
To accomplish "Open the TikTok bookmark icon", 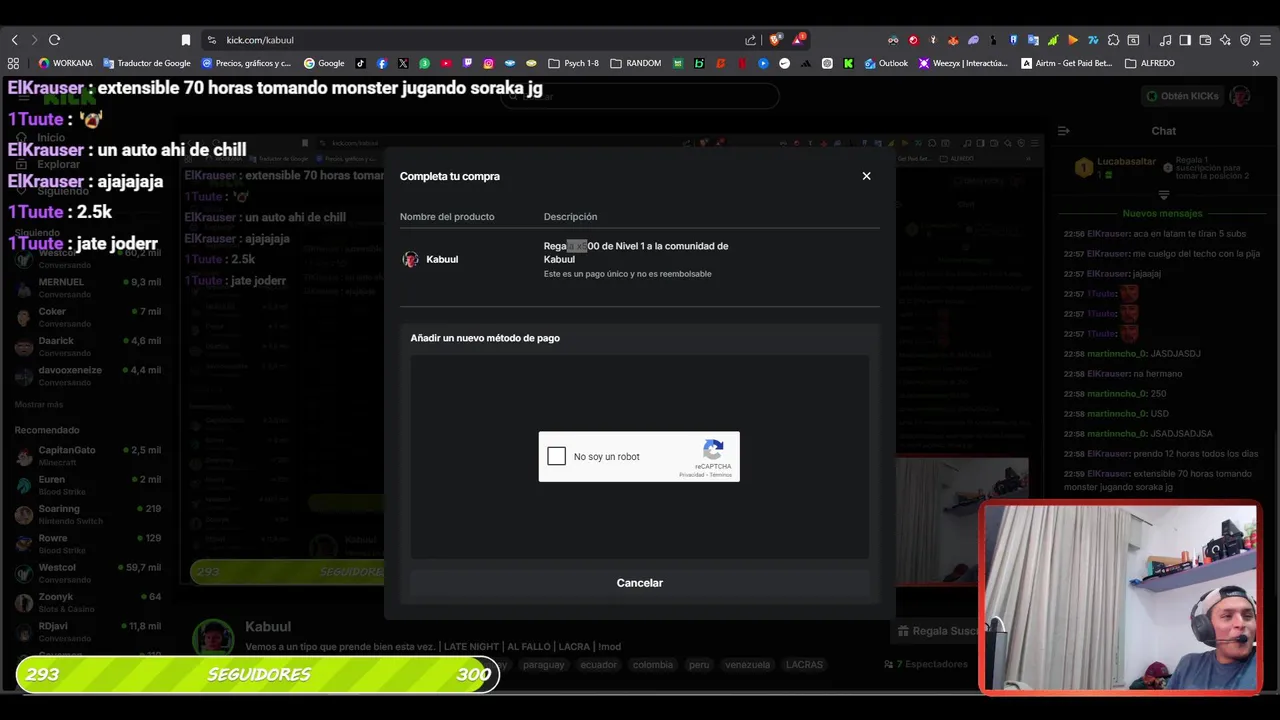I will [360, 63].
